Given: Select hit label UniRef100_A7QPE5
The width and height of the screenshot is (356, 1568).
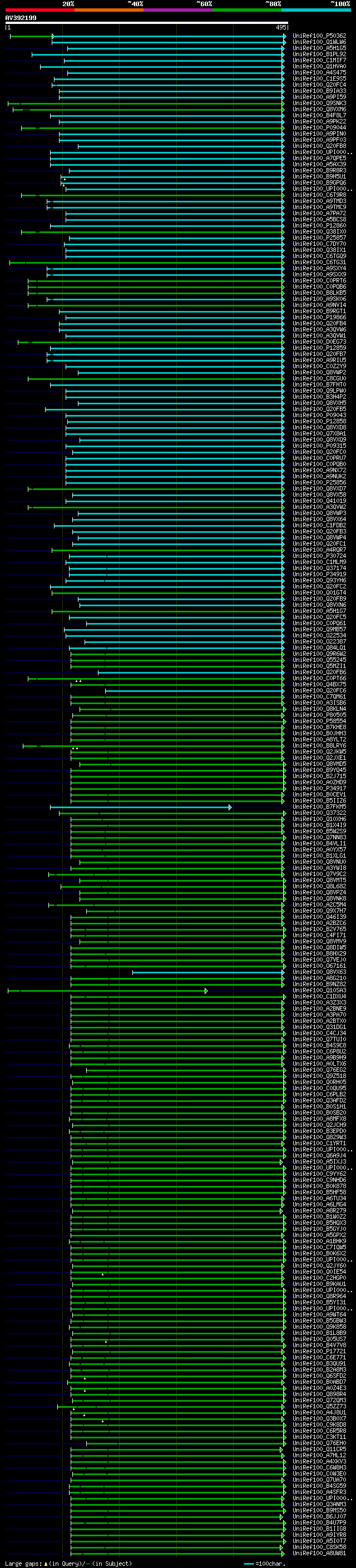Looking at the screenshot, I should point(319,159).
